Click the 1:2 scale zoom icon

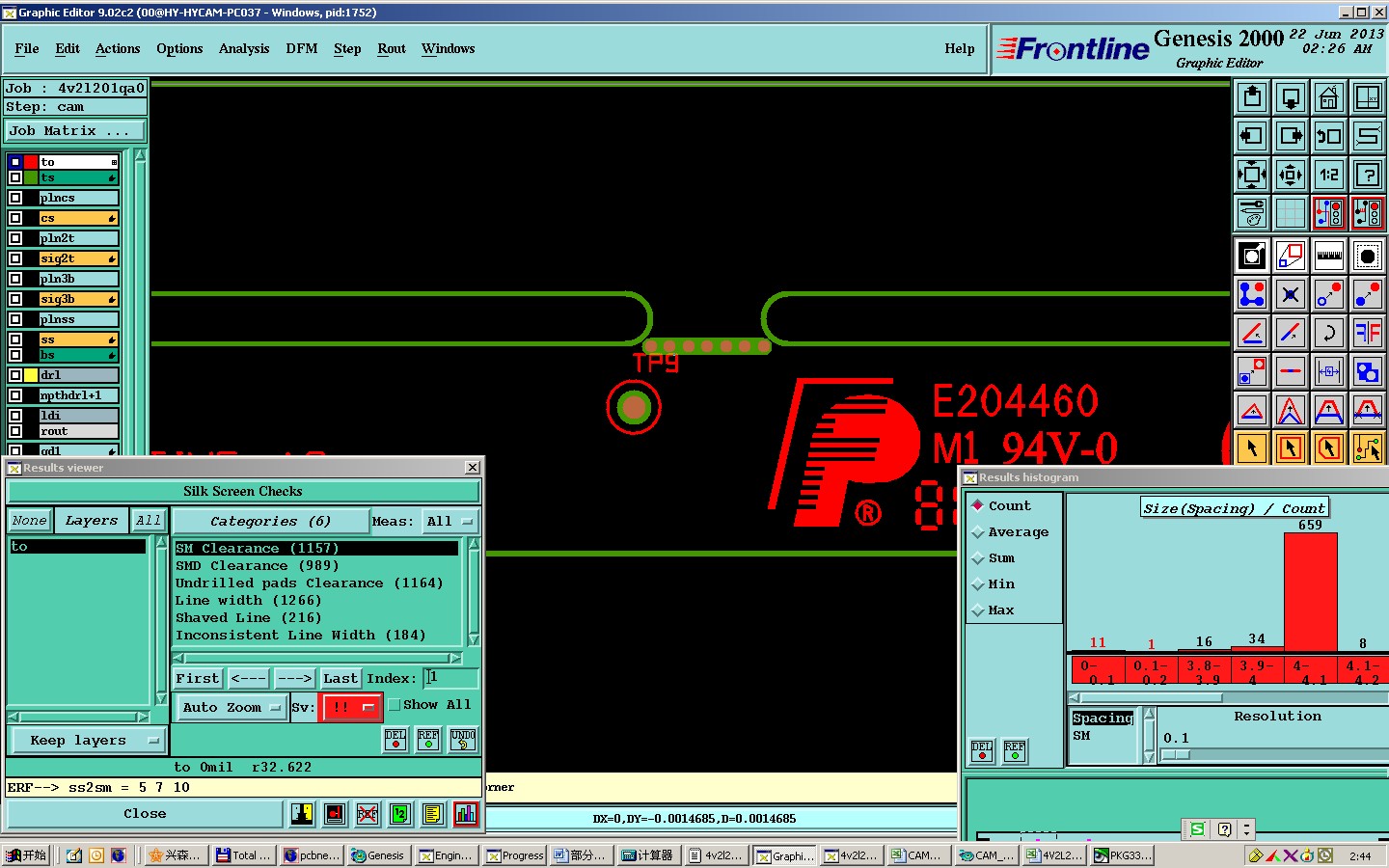pos(1329,175)
